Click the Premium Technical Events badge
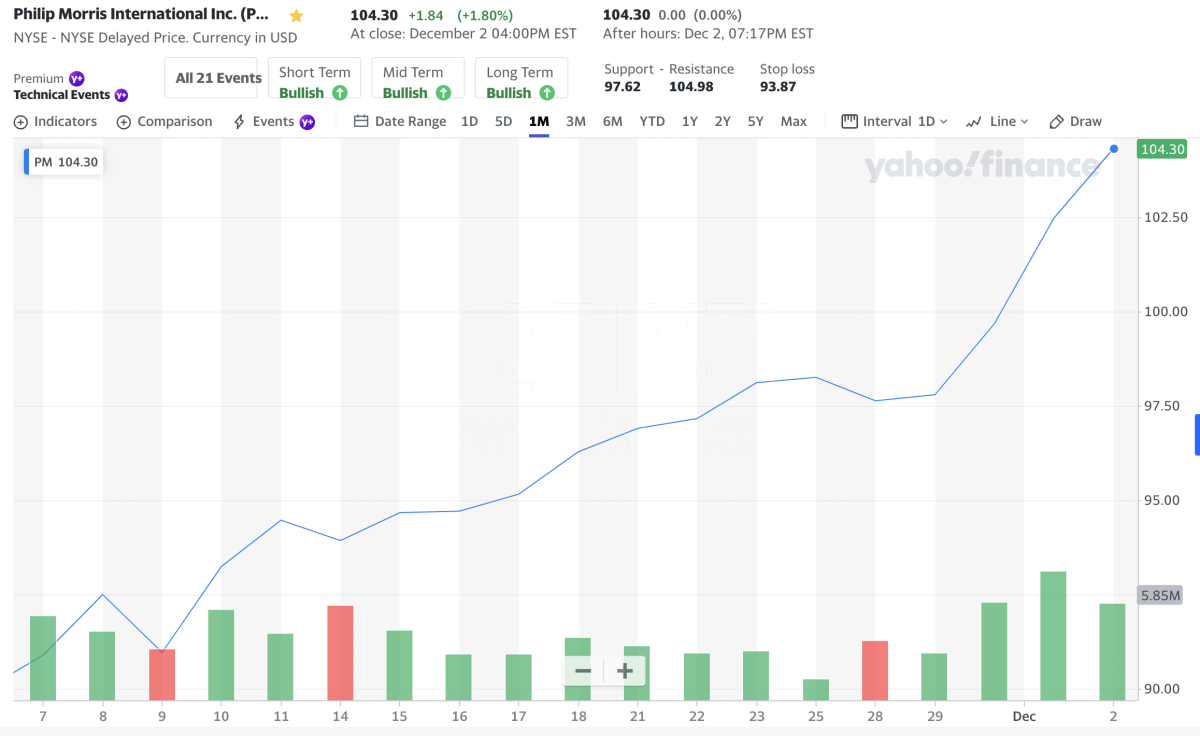 tap(70, 87)
